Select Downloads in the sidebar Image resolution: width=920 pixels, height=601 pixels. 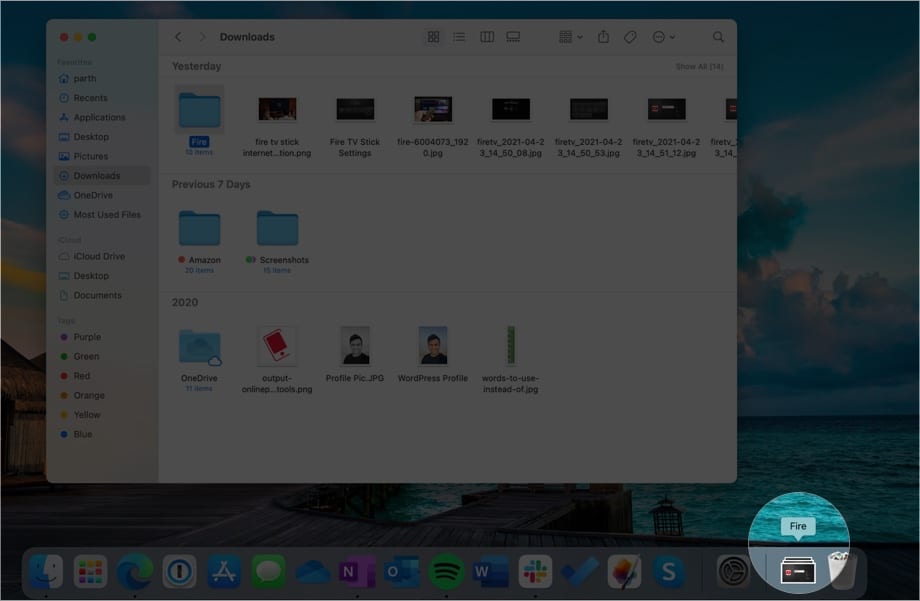pyautogui.click(x=102, y=175)
